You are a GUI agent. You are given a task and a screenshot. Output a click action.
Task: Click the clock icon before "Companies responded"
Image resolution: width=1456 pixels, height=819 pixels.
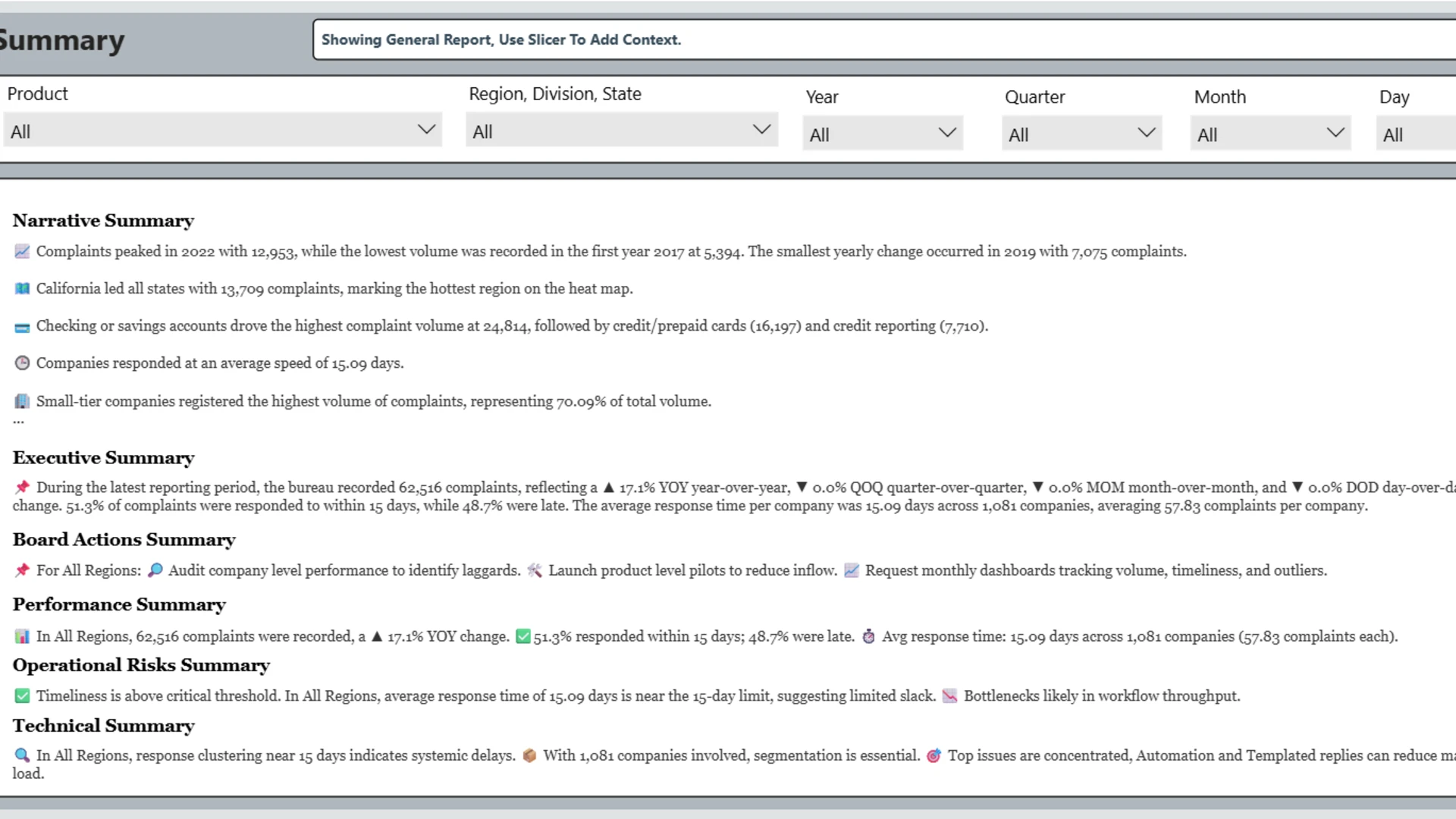[22, 363]
